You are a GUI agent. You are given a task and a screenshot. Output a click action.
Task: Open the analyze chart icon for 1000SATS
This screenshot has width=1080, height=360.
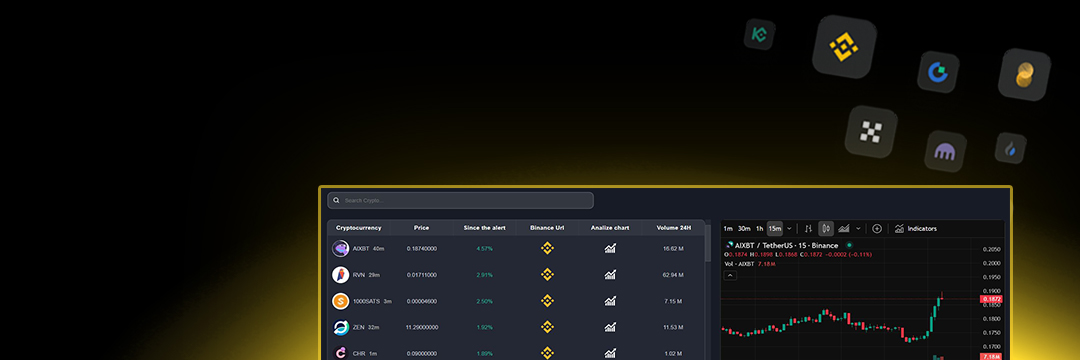click(x=610, y=301)
